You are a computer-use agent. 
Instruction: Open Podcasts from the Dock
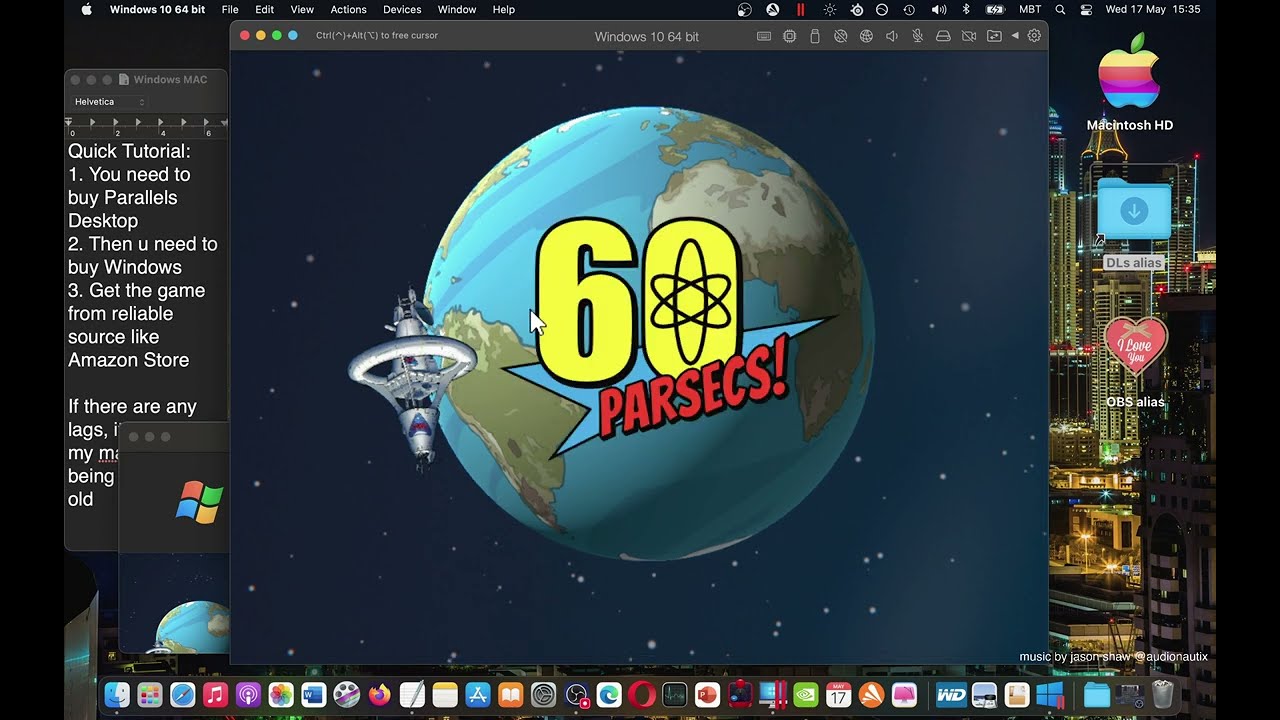(248, 694)
